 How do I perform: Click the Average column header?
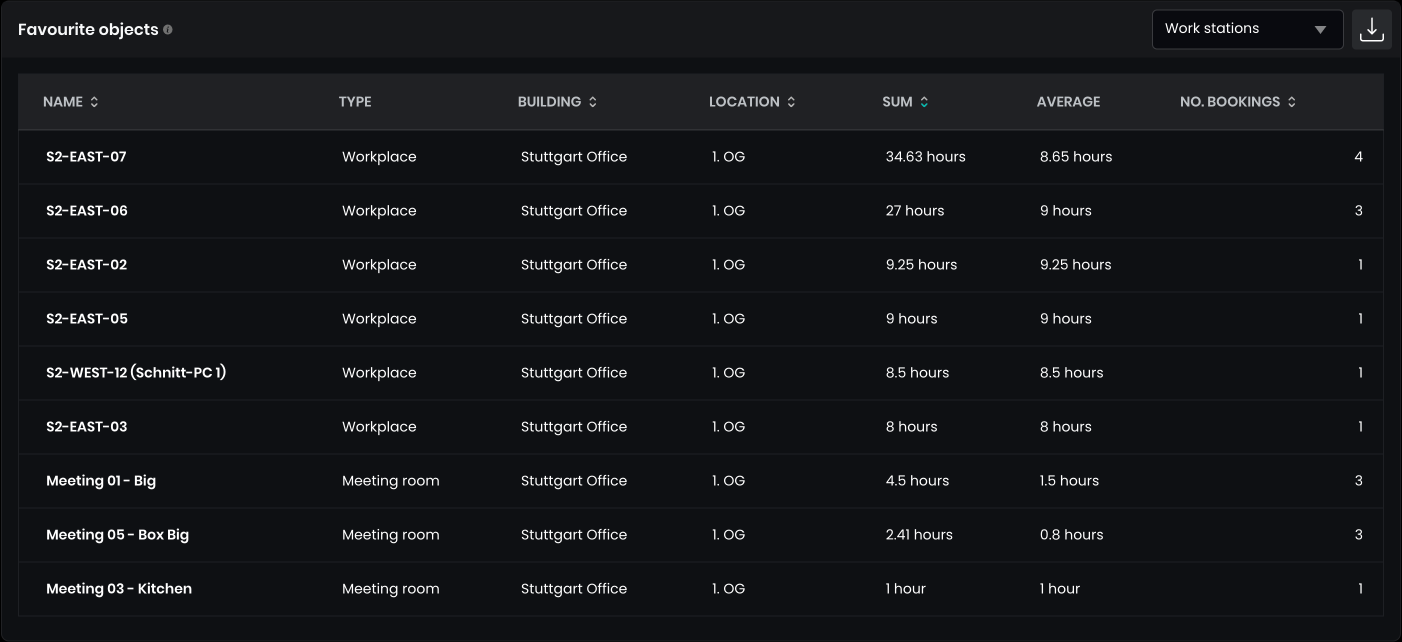point(1068,102)
